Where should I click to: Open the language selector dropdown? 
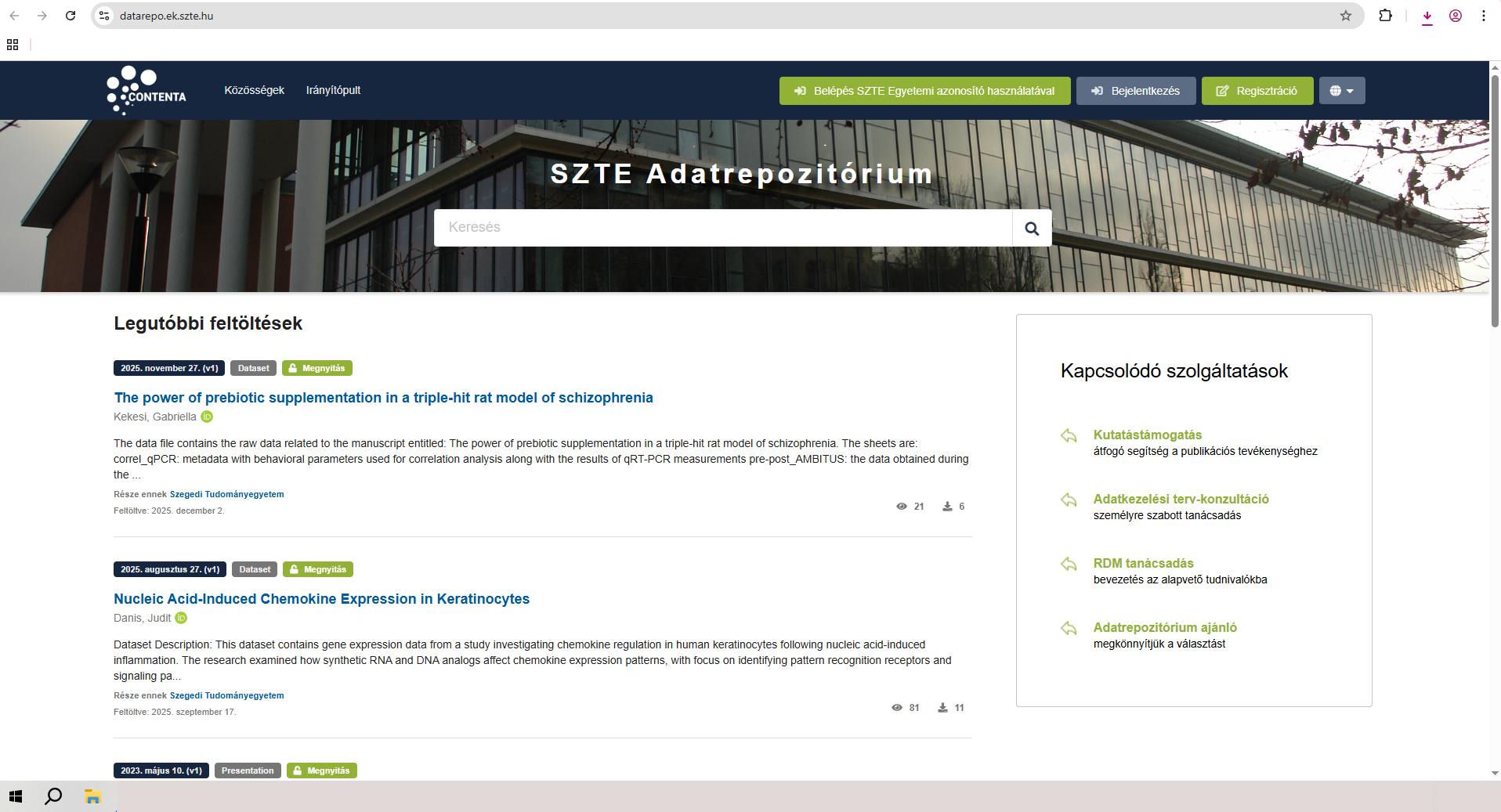pos(1341,90)
